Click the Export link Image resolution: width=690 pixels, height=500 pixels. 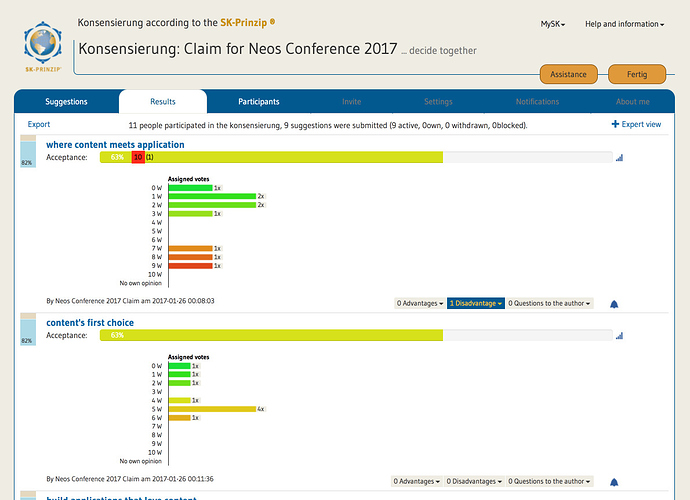(x=39, y=125)
